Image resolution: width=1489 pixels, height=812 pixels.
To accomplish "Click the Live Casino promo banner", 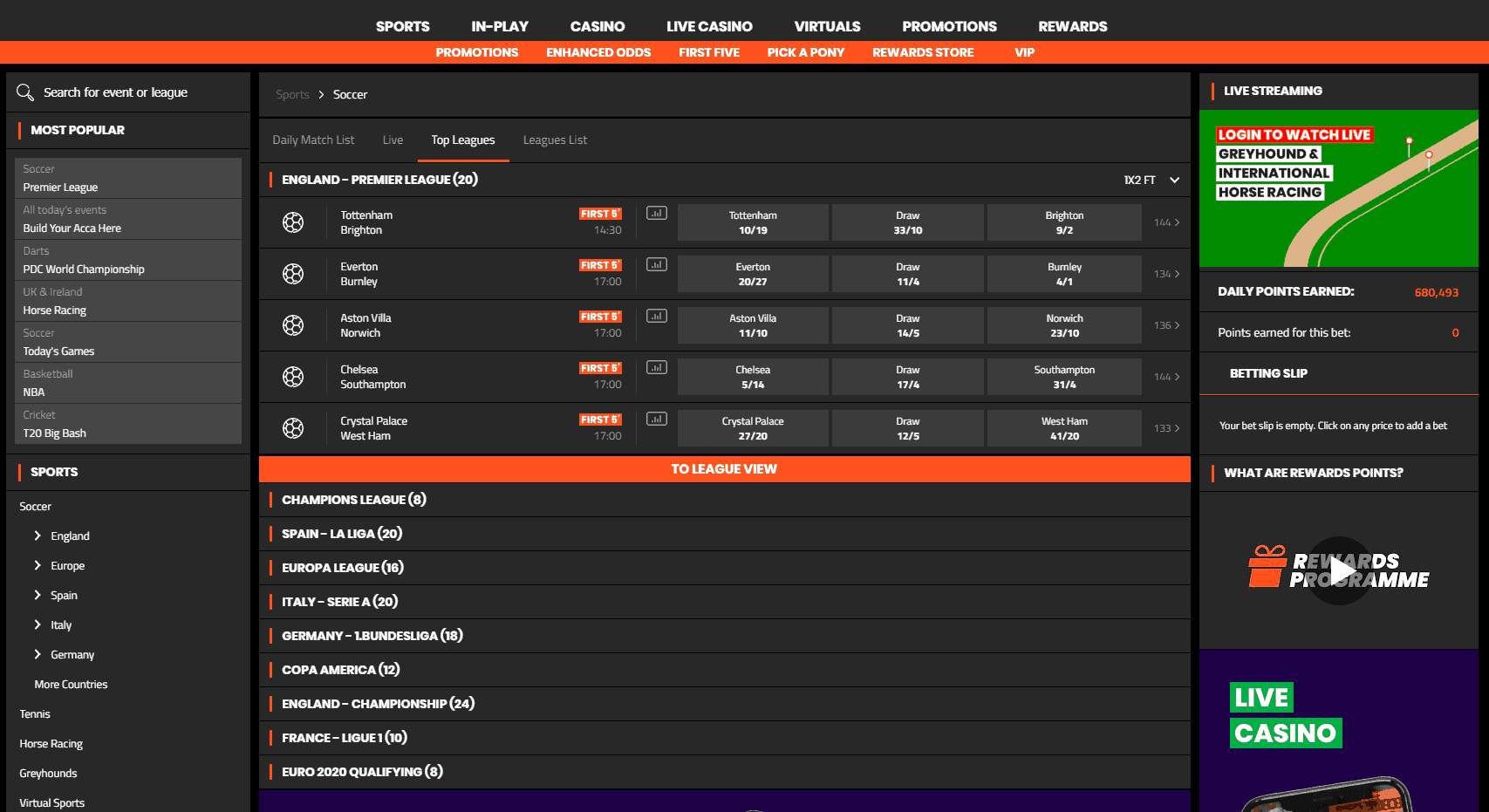I will [1339, 731].
